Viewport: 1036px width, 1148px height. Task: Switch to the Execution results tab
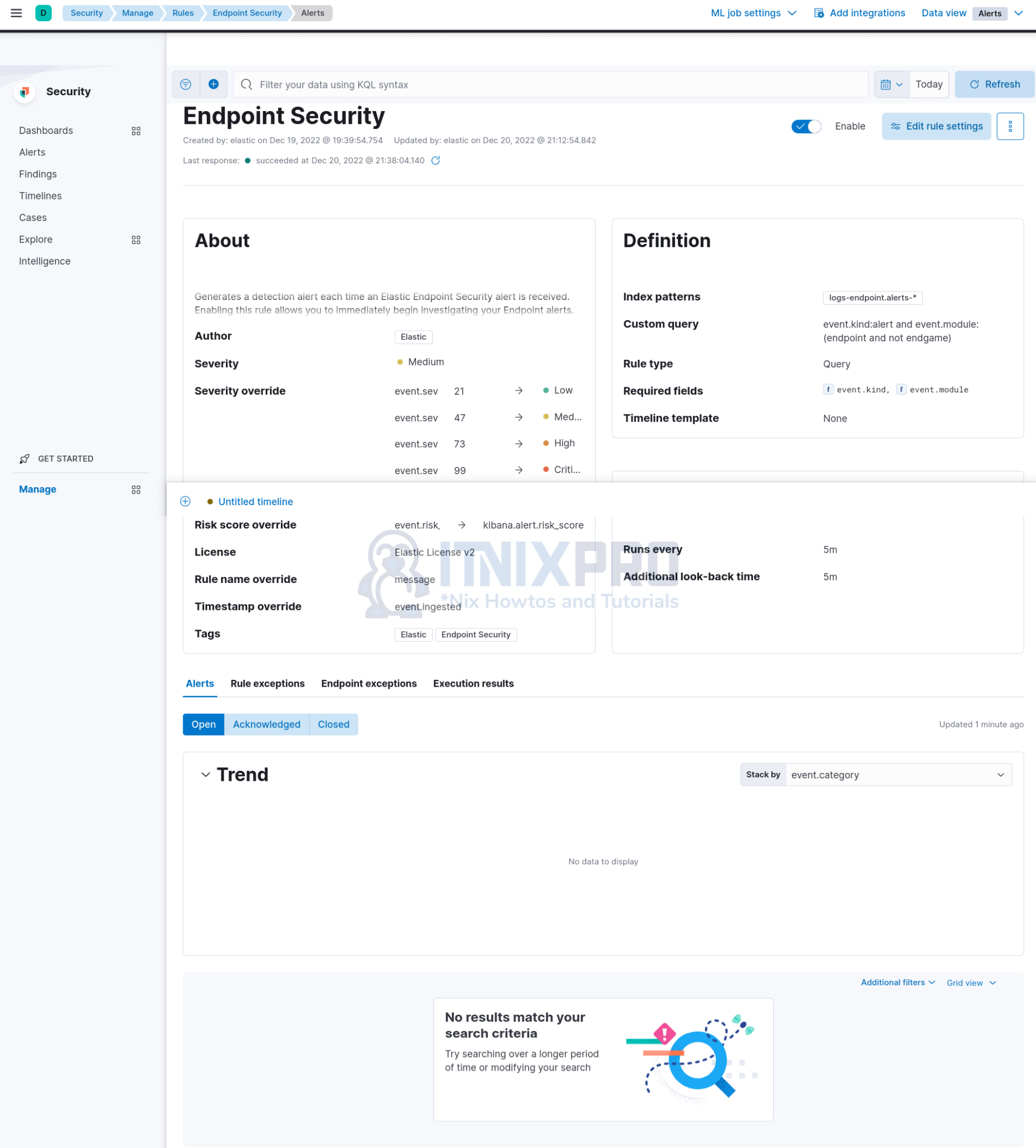pyautogui.click(x=473, y=683)
